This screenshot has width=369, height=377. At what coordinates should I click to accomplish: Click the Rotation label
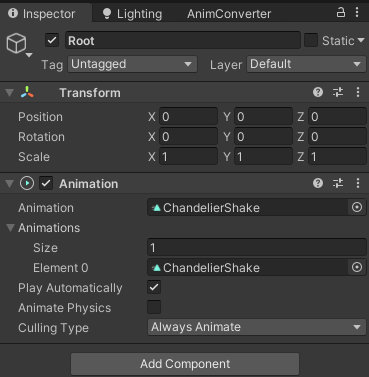click(x=41, y=137)
